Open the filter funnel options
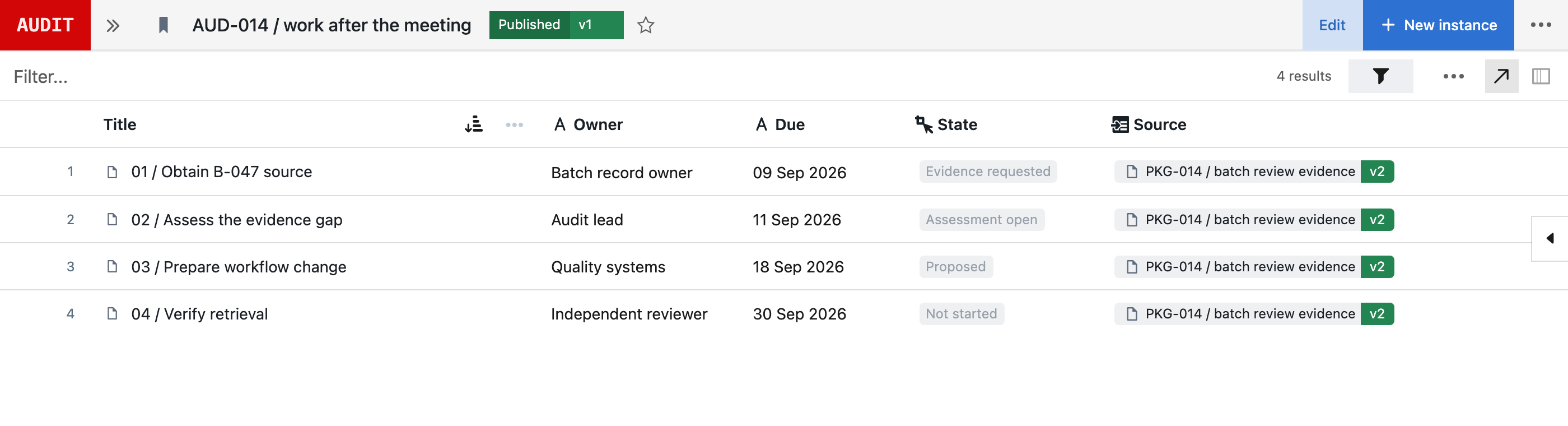The width and height of the screenshot is (1568, 426). [1380, 76]
